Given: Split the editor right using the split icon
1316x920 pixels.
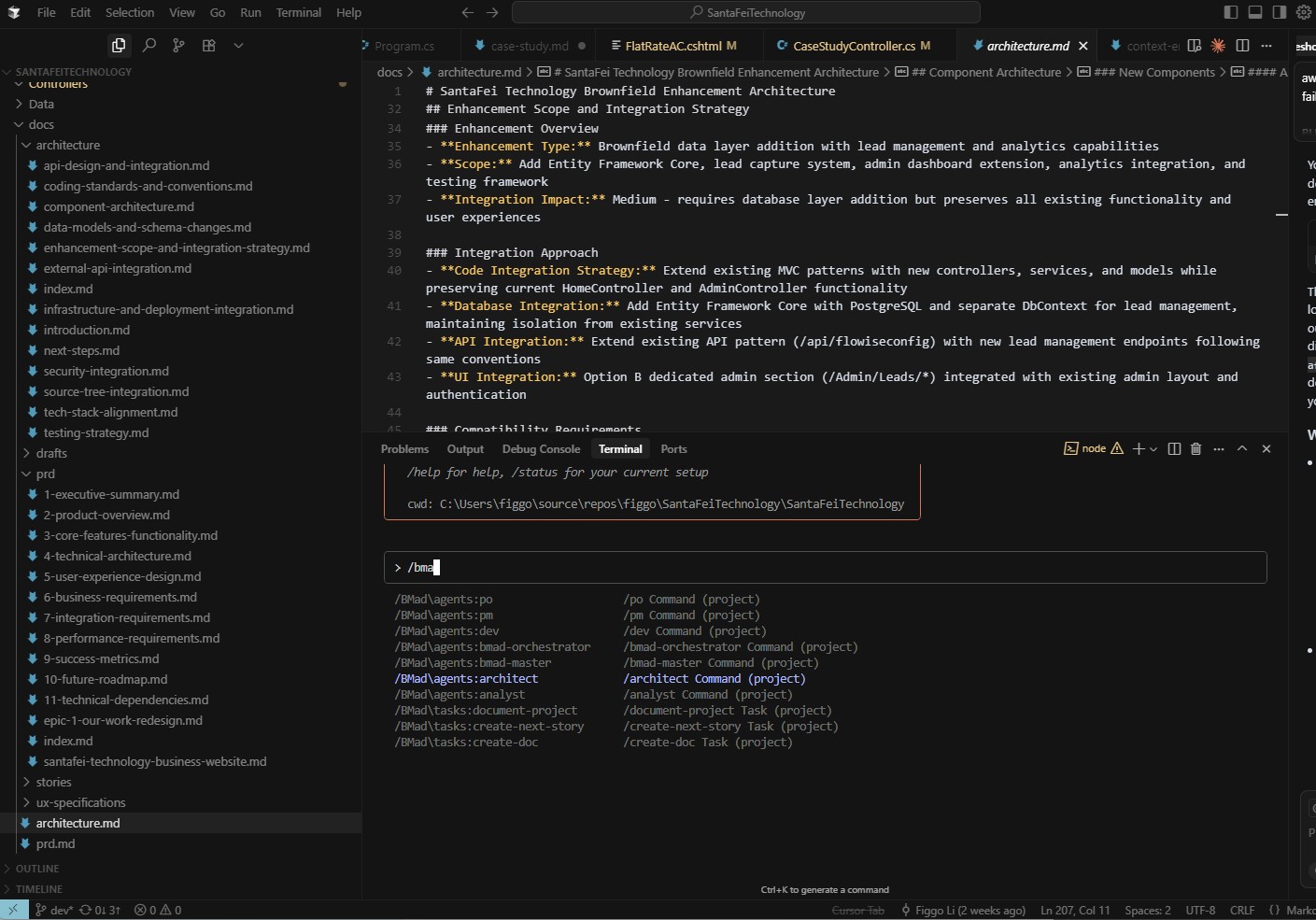Looking at the screenshot, I should pos(1242,45).
